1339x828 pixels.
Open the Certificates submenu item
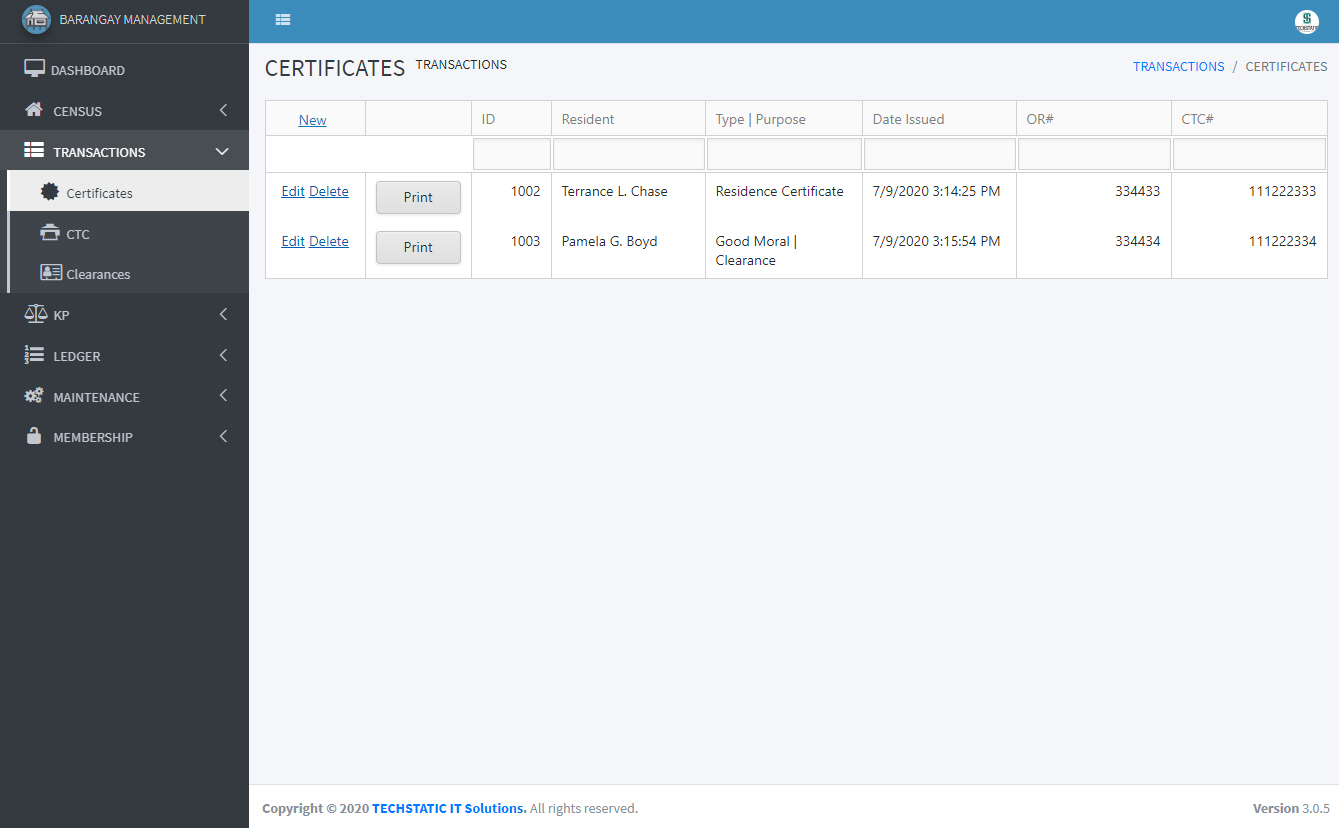128,192
